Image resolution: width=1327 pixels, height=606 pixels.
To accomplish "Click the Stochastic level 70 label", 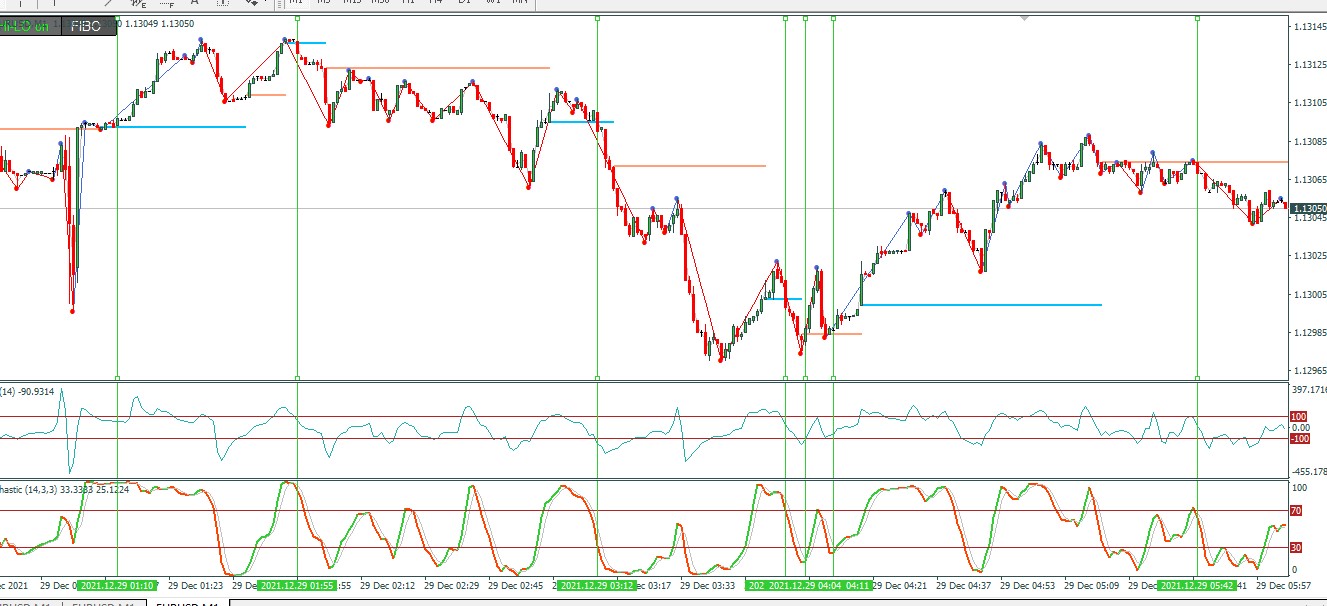I will (1296, 511).
